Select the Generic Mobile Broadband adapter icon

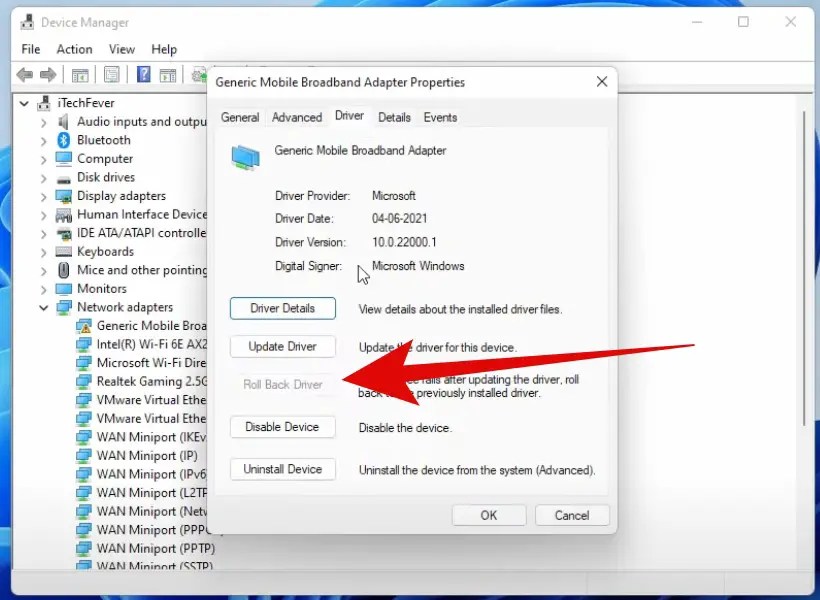click(x=83, y=326)
